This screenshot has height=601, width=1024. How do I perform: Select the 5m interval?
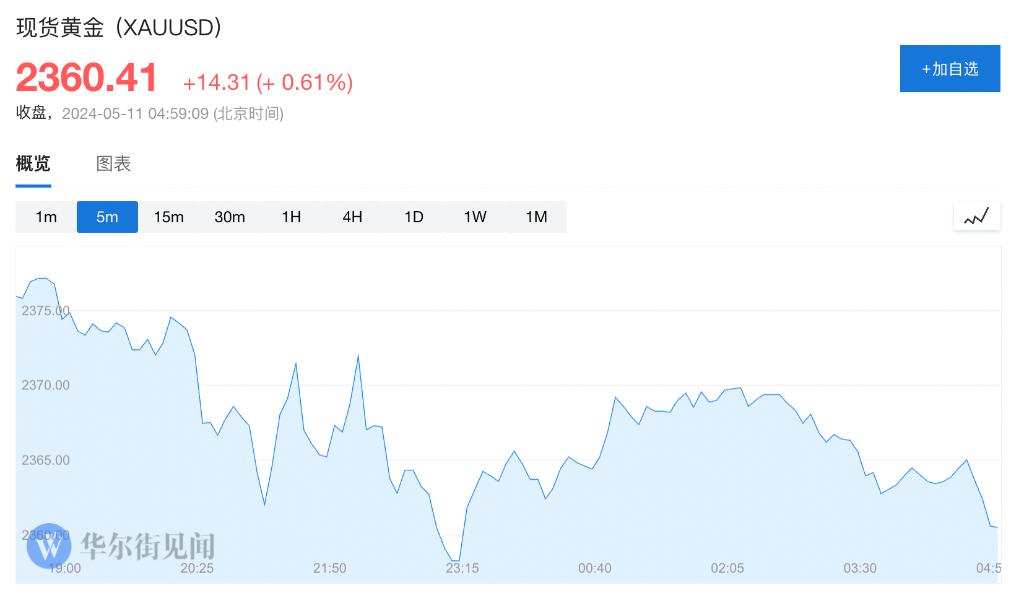(107, 217)
